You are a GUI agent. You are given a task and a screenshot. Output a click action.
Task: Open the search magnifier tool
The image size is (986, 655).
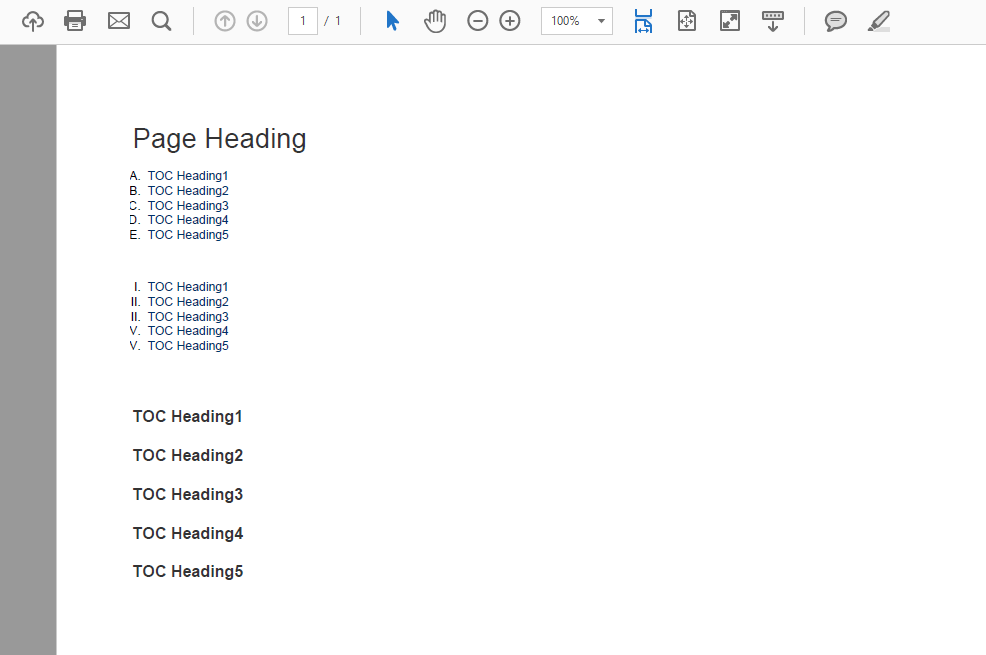pos(161,21)
